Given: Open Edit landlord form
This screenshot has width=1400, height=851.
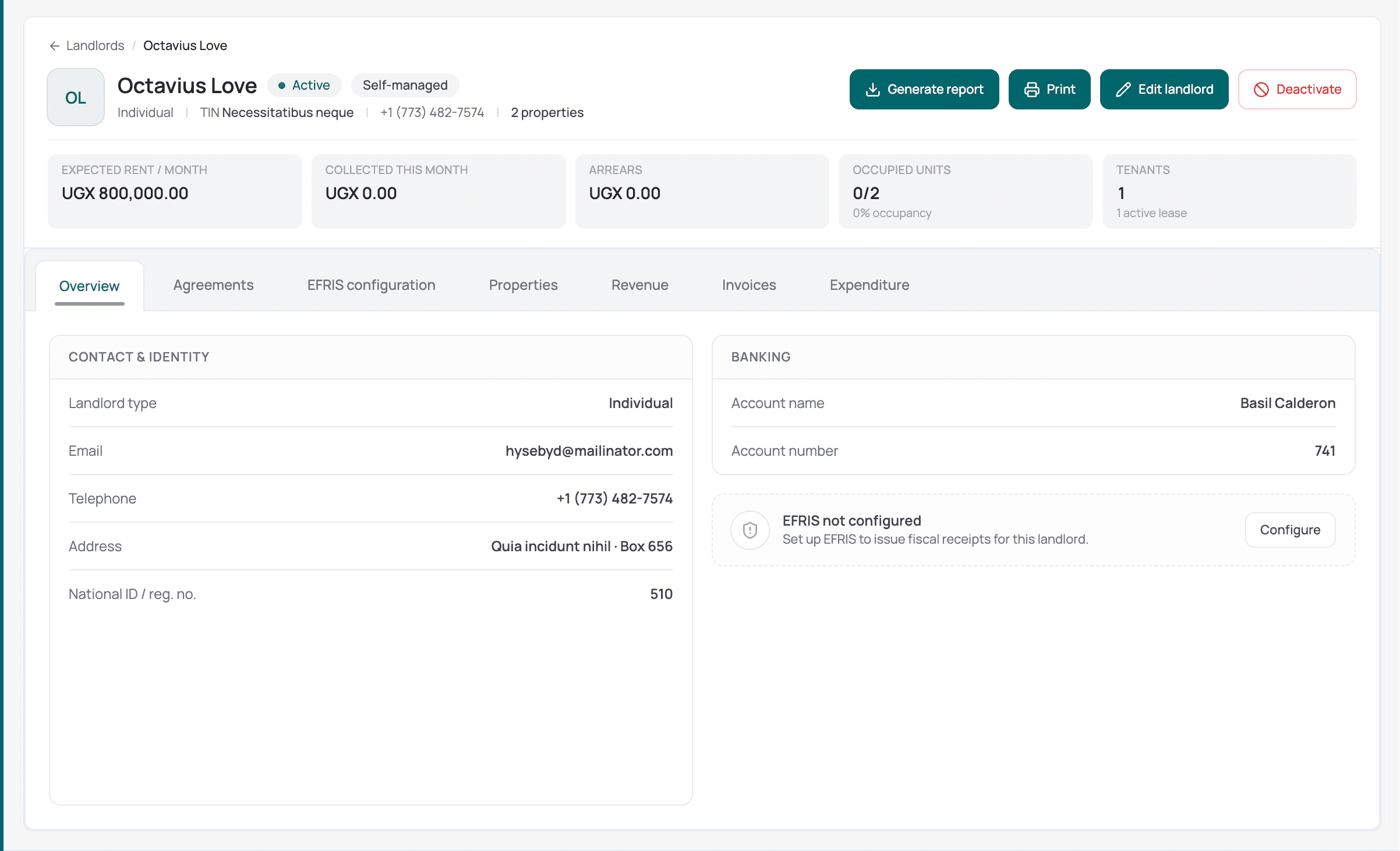Looking at the screenshot, I should (x=1164, y=90).
